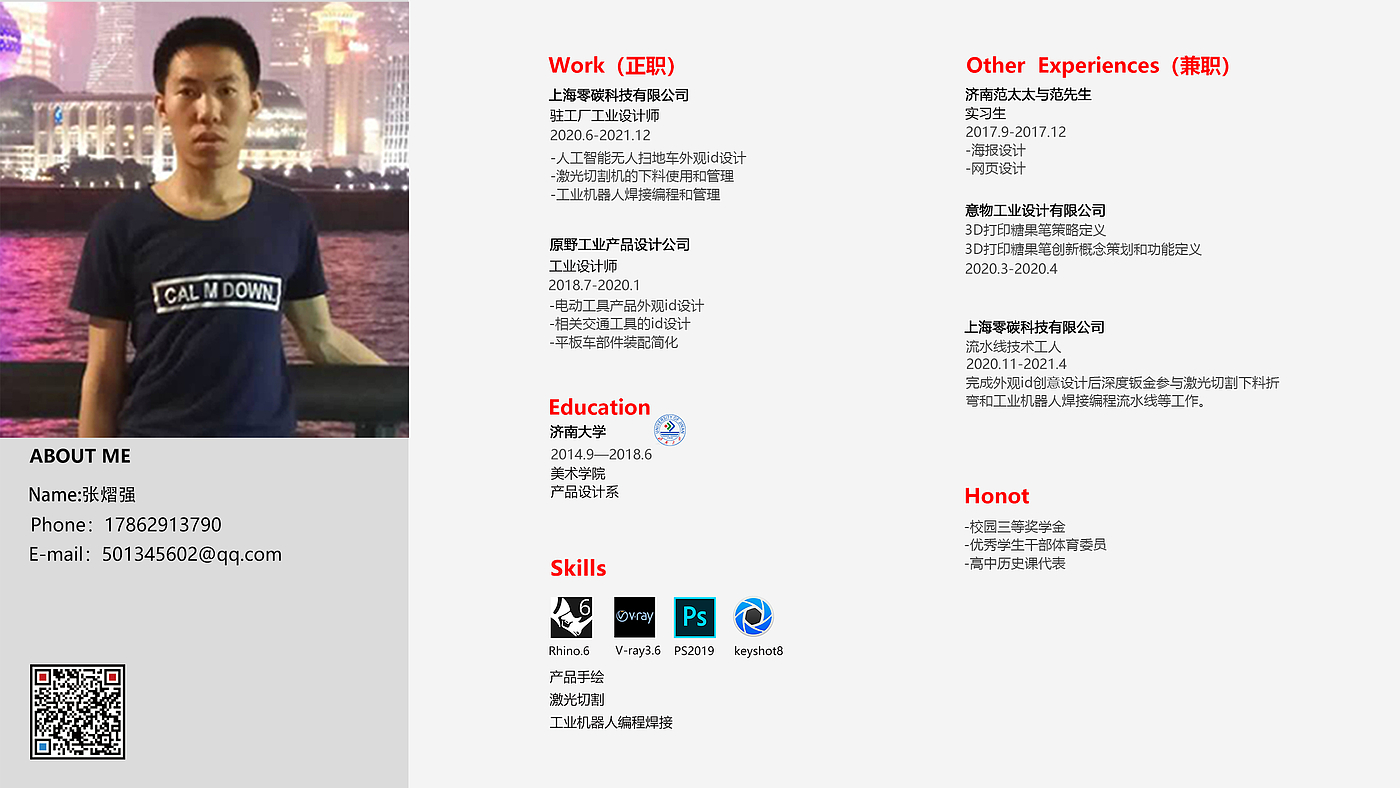Select the name line 'Name:张熠强'

[x=82, y=494]
